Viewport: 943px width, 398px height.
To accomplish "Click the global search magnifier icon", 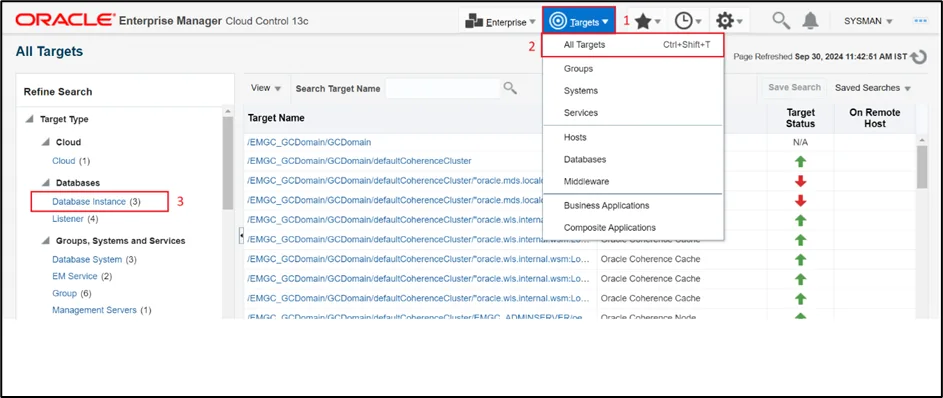I will coord(781,20).
